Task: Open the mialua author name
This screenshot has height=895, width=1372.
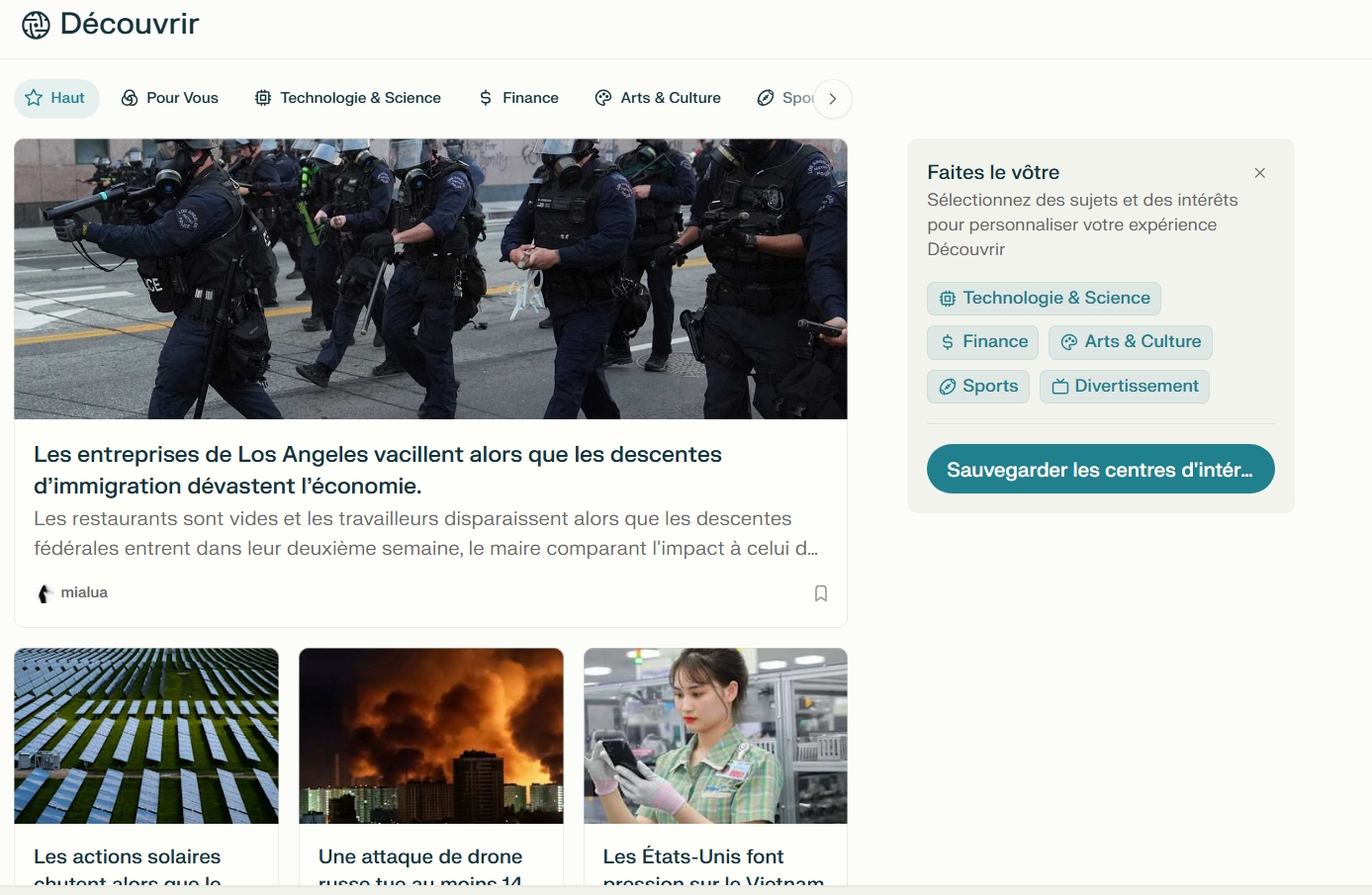Action: point(84,592)
